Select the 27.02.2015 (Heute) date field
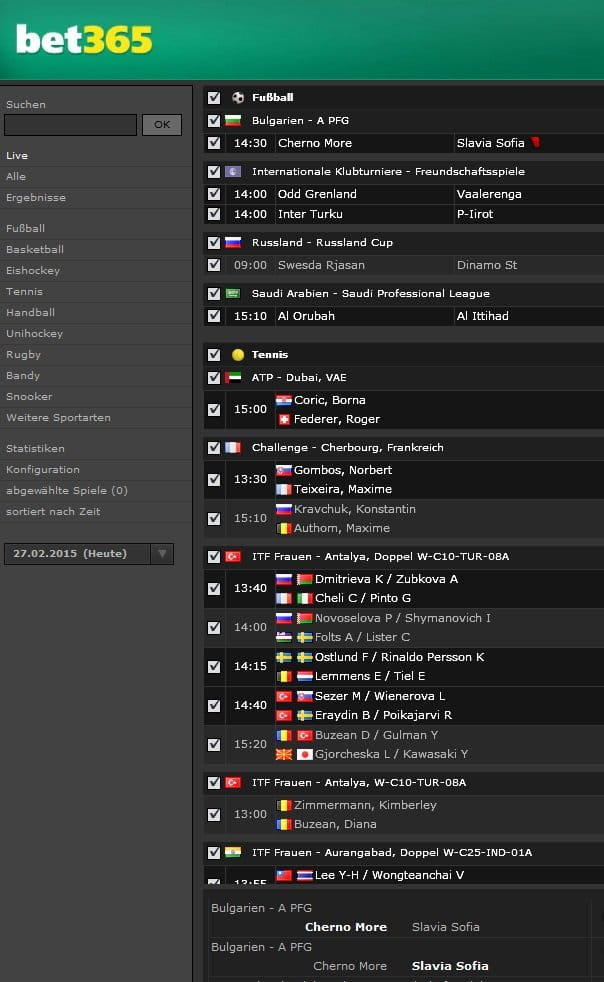 click(77, 554)
